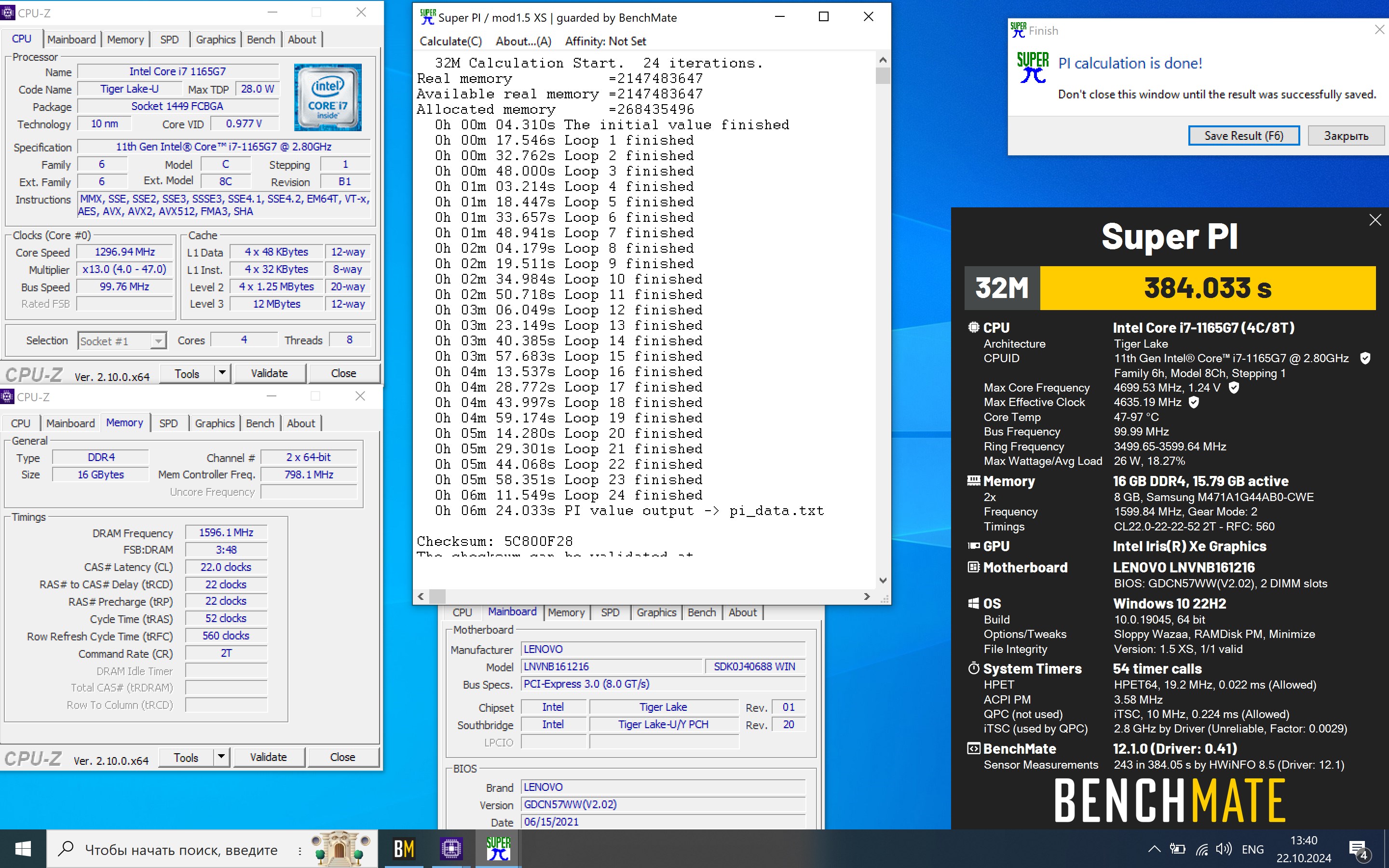Open SPD tab in CPU-Z Mainboard window

click(610, 612)
